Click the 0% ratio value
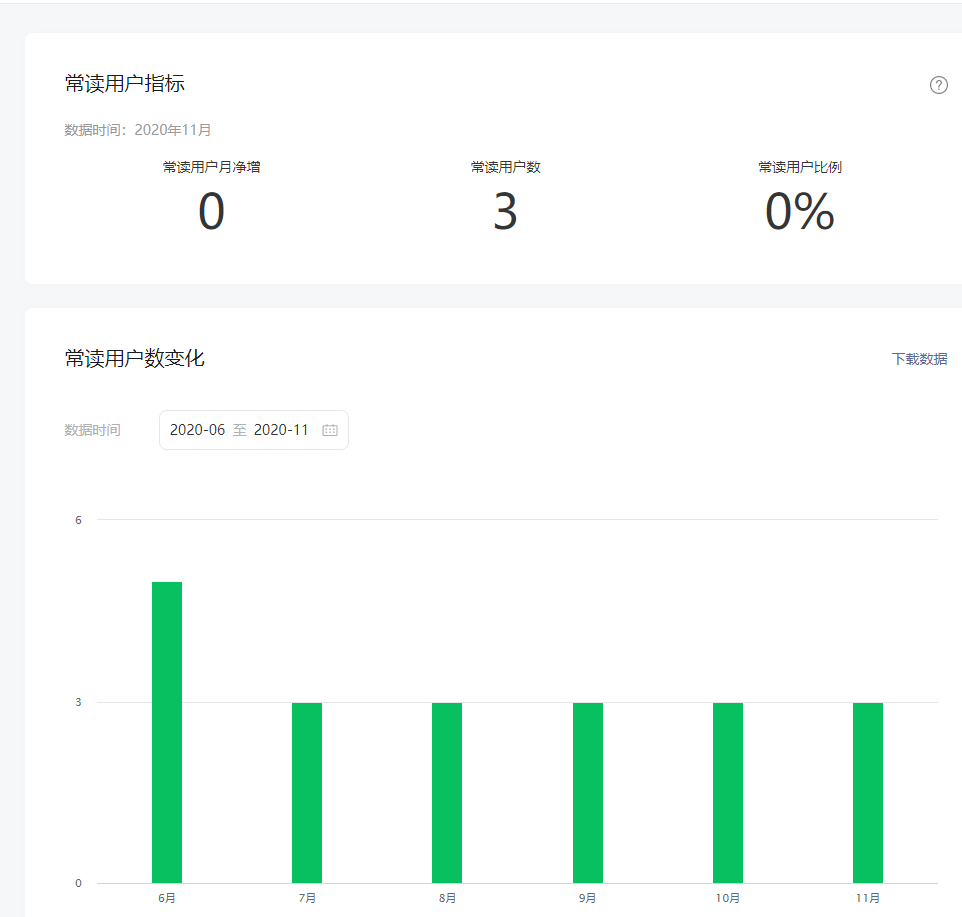This screenshot has height=917, width=962. [800, 211]
